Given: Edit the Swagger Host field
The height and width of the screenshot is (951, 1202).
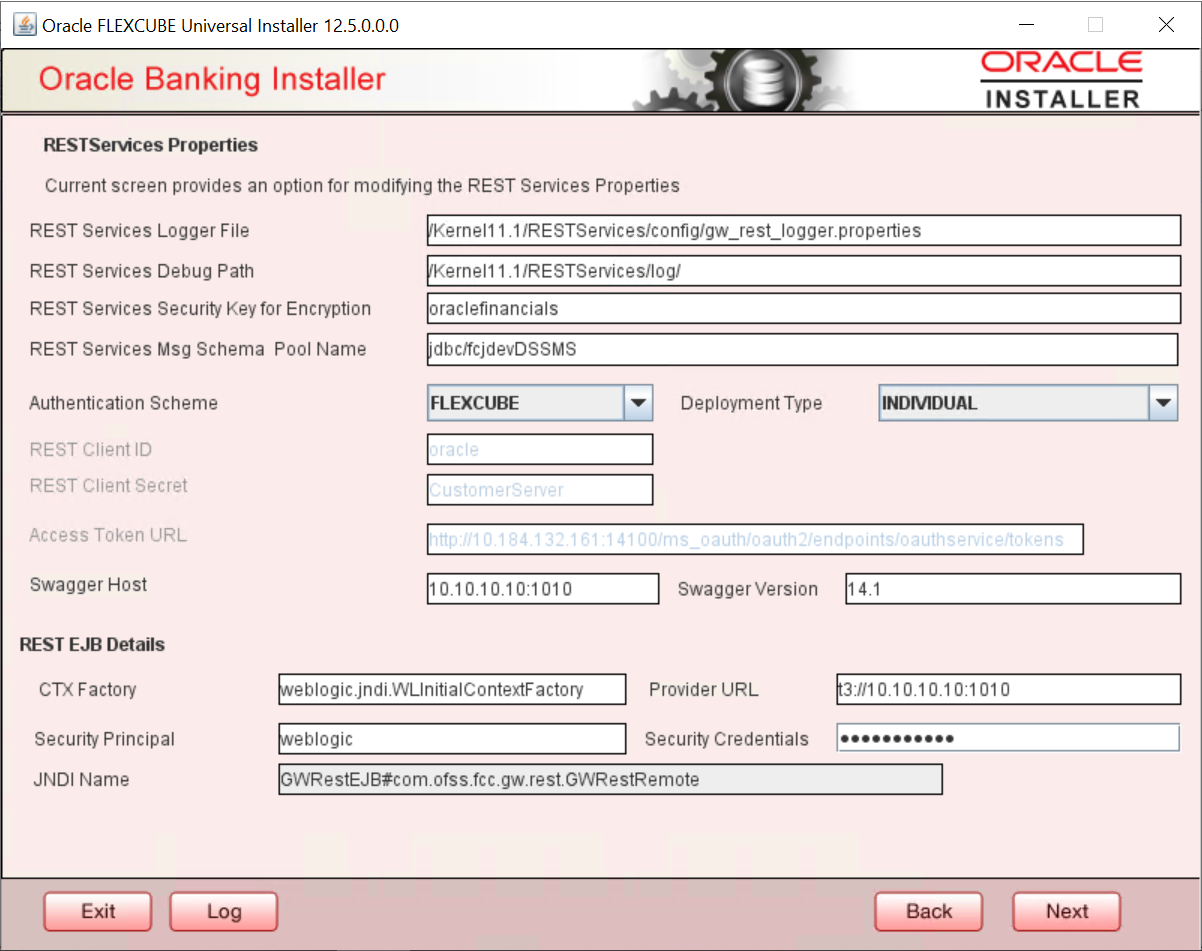Looking at the screenshot, I should tap(543, 589).
